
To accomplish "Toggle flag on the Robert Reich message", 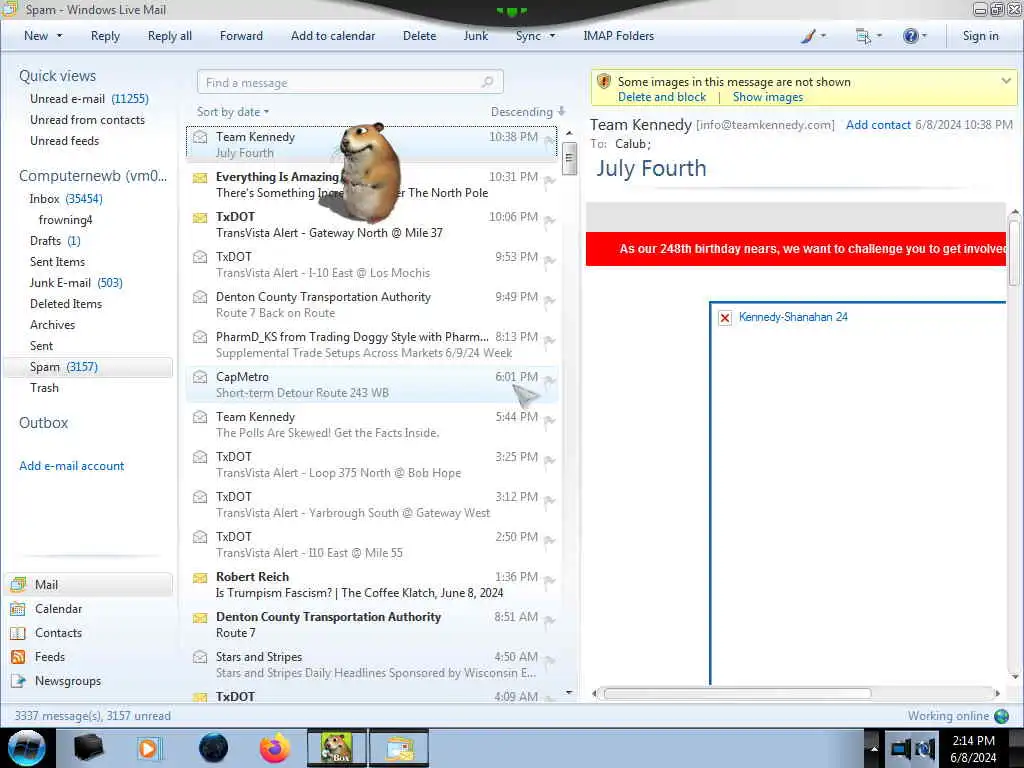I will click(x=549, y=582).
